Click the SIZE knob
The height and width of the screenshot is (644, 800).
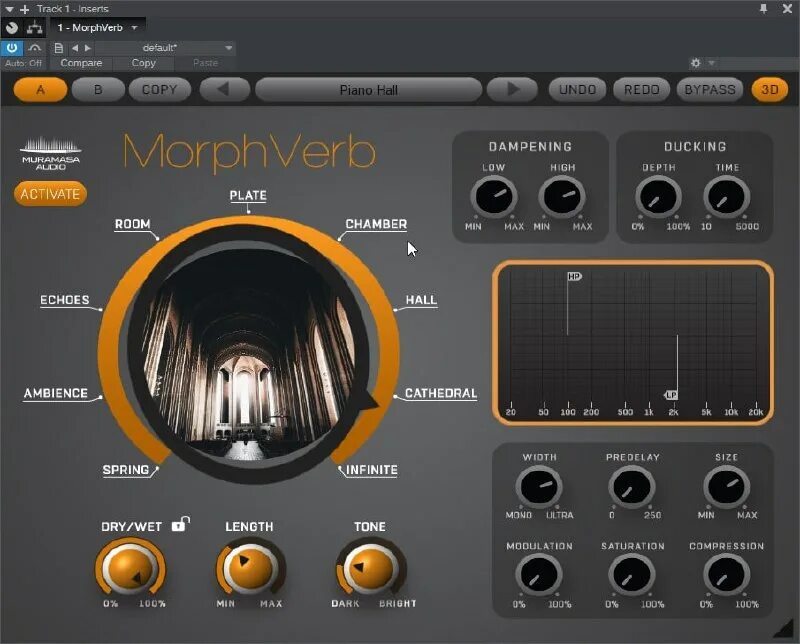pos(727,487)
